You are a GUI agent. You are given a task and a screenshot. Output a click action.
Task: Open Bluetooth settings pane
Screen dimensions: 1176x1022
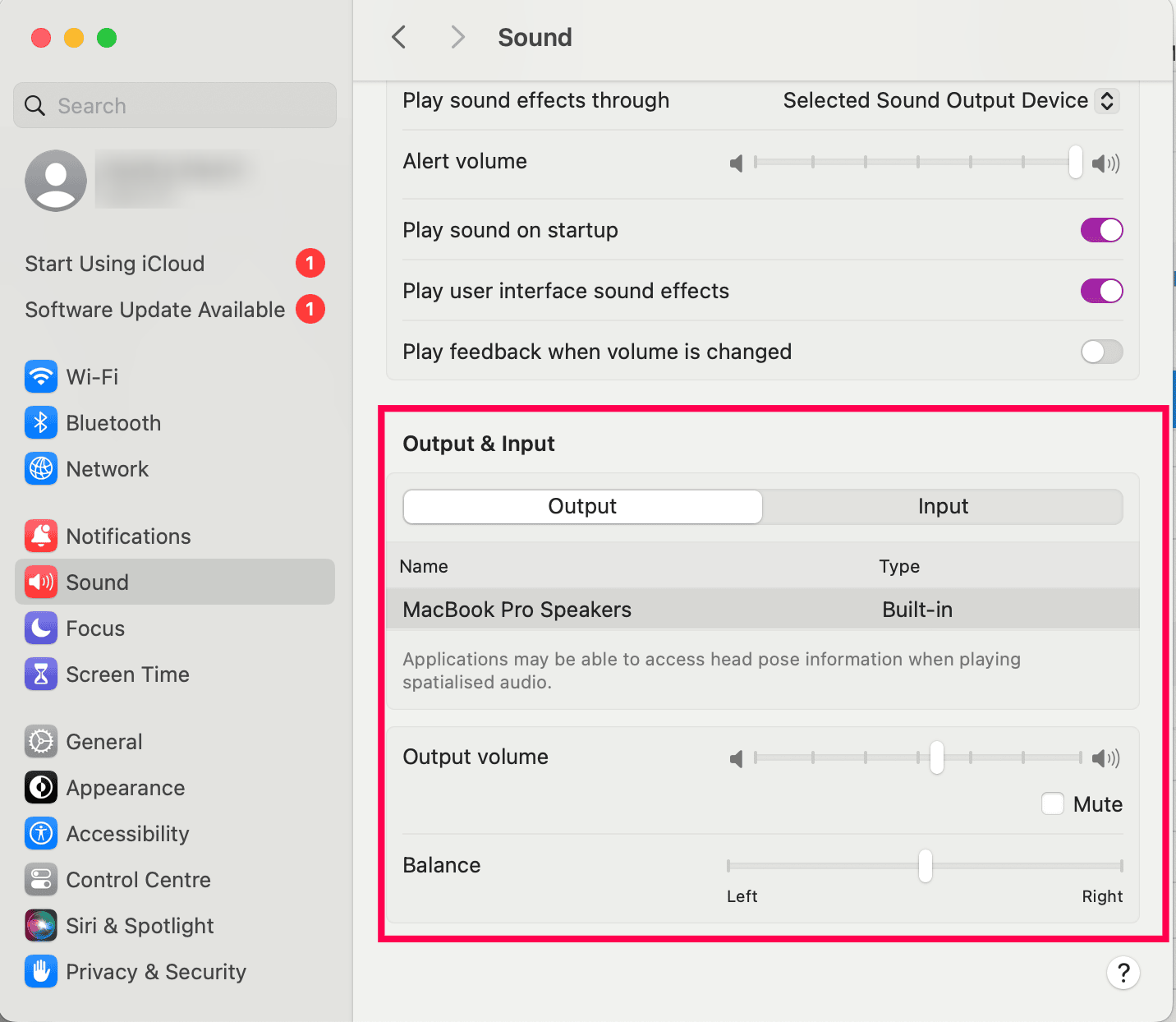pyautogui.click(x=175, y=423)
